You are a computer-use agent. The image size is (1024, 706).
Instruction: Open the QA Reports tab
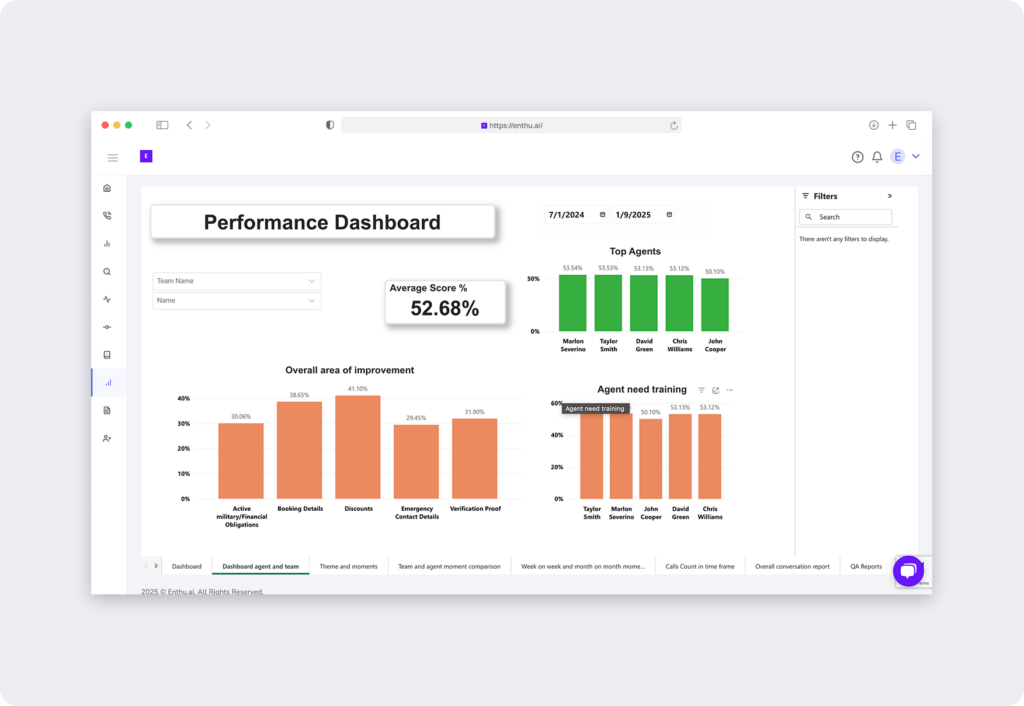coord(865,566)
